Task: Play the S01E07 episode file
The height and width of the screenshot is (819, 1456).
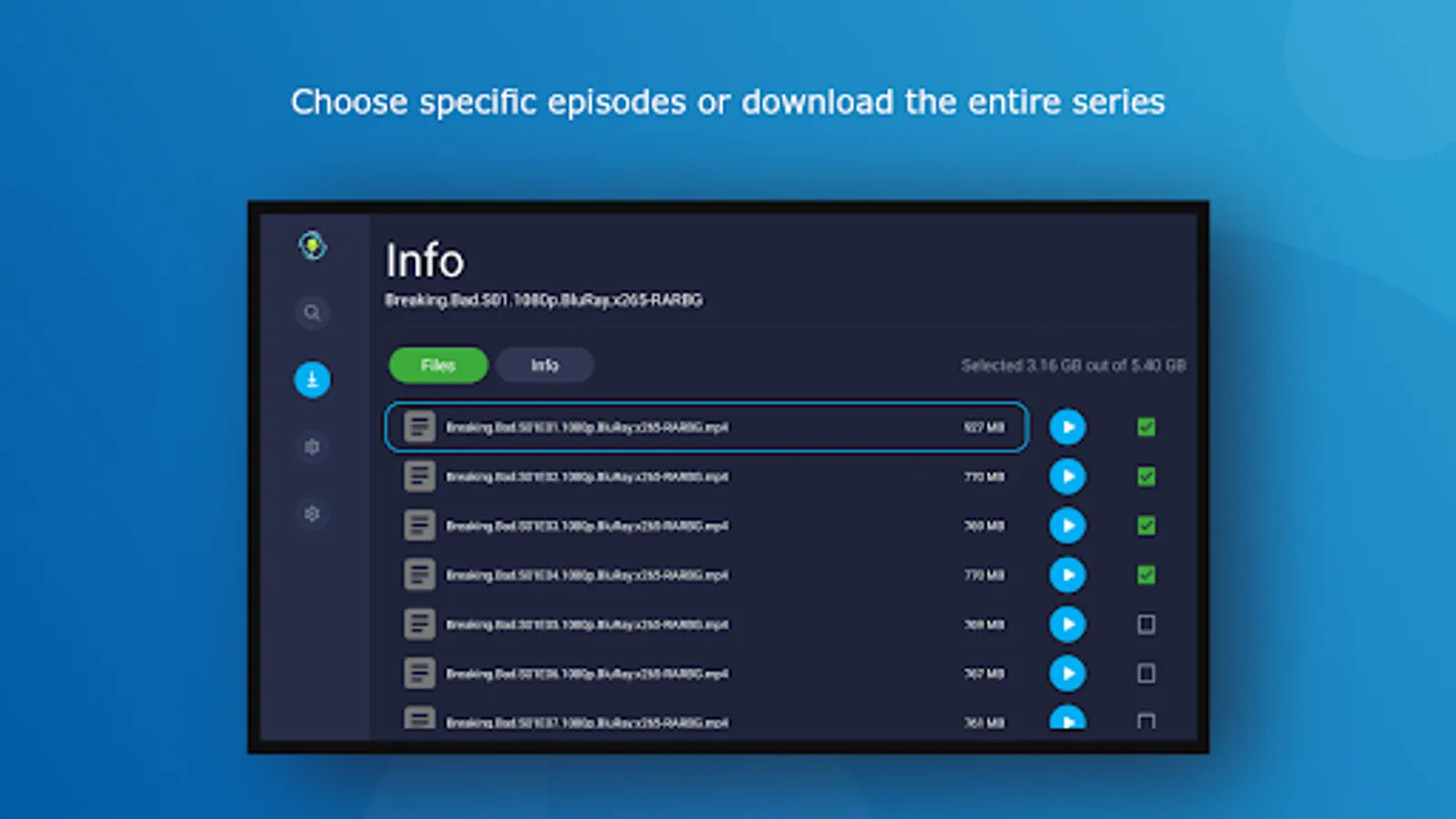Action: [x=1067, y=717]
